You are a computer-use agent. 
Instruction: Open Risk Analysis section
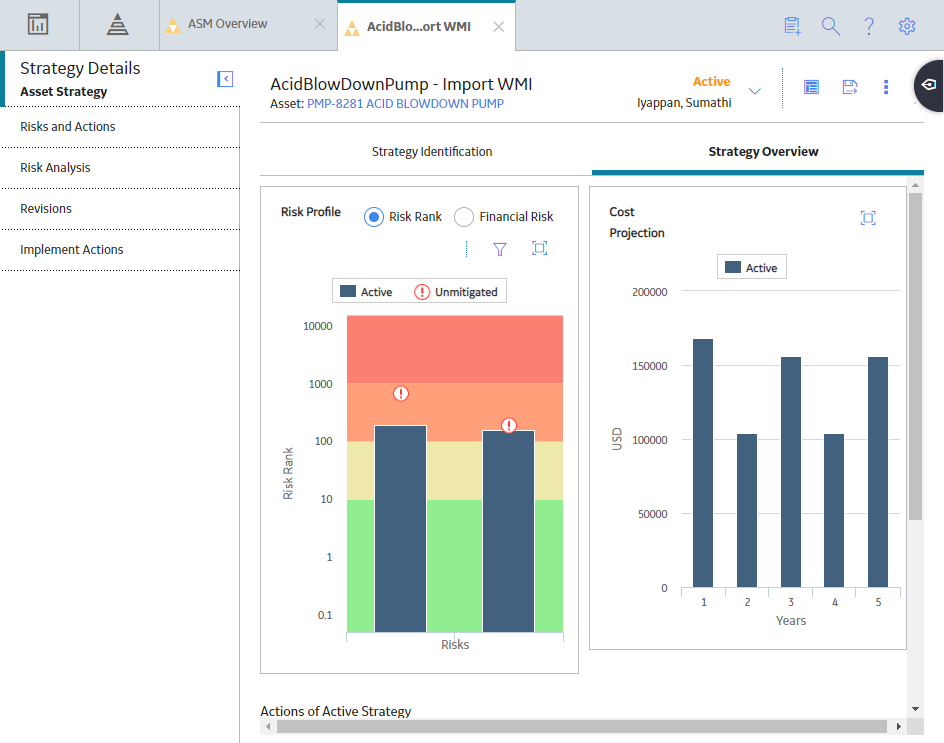[x=120, y=167]
